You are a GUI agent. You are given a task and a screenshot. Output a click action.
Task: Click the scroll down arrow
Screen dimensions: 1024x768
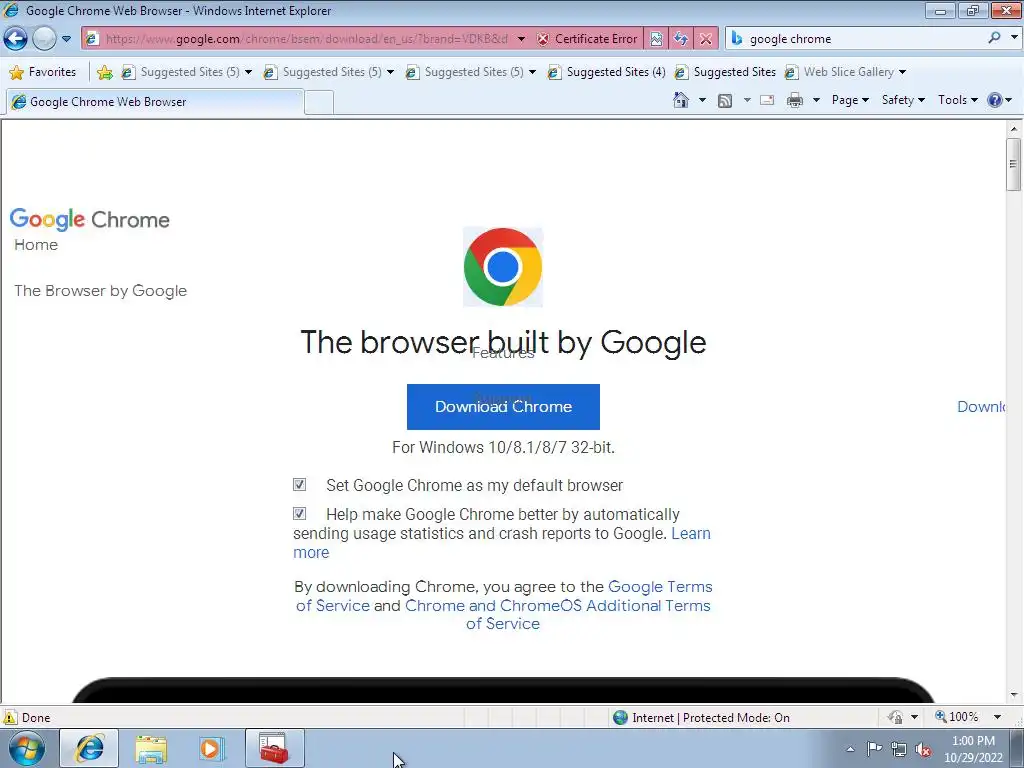click(x=1014, y=695)
